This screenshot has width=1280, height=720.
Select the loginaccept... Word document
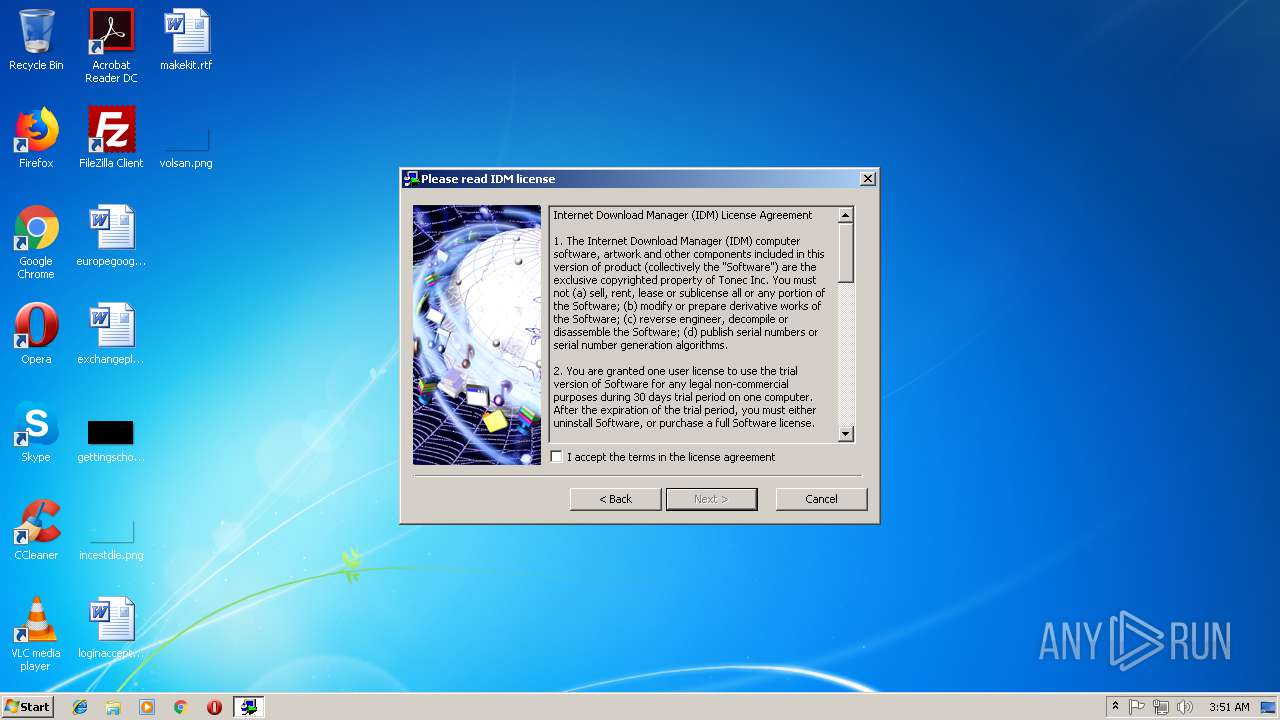click(111, 628)
